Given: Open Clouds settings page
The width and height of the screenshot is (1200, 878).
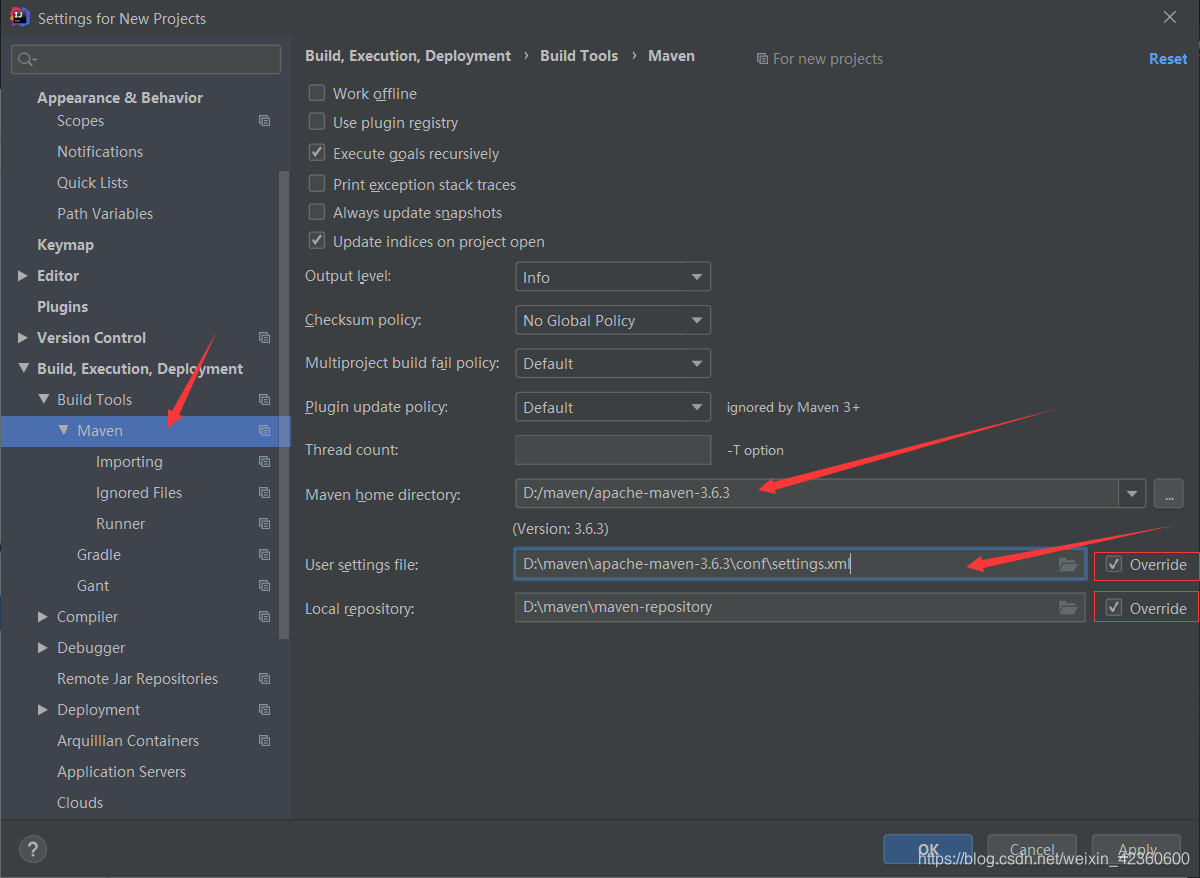Looking at the screenshot, I should point(80,803).
